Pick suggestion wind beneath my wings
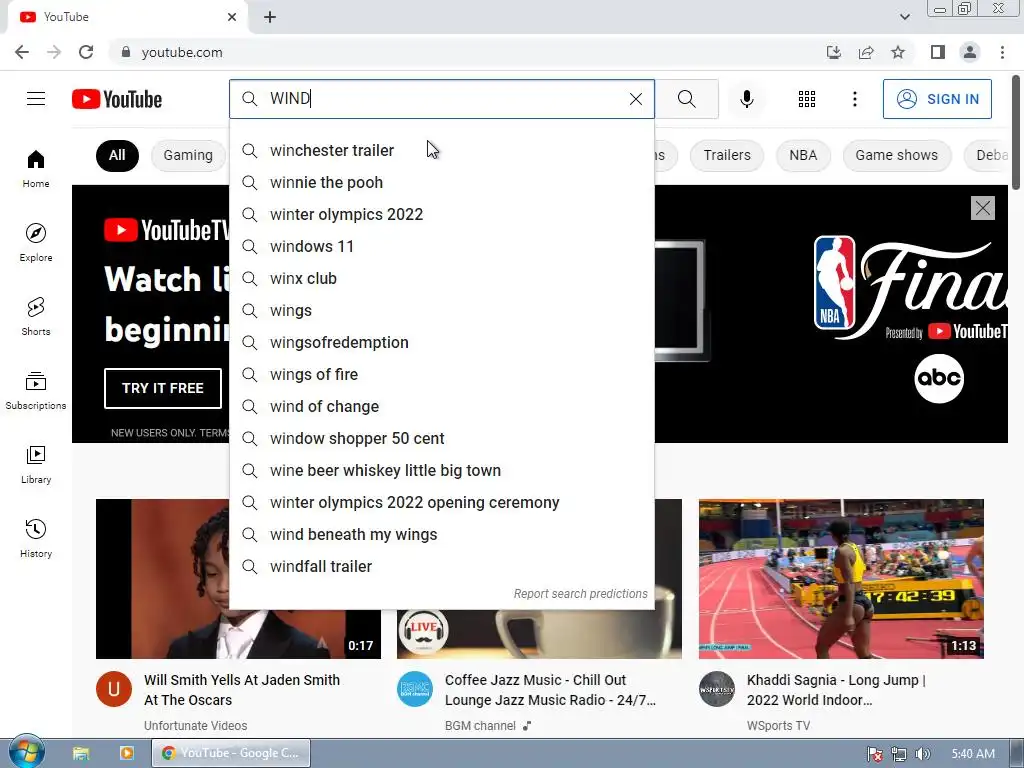 pos(442,534)
